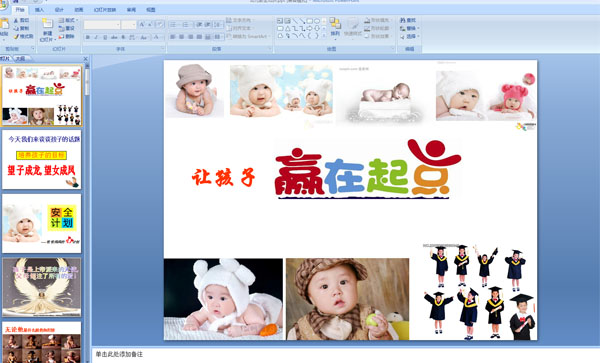Click the Find binoculars icon

click(x=403, y=20)
